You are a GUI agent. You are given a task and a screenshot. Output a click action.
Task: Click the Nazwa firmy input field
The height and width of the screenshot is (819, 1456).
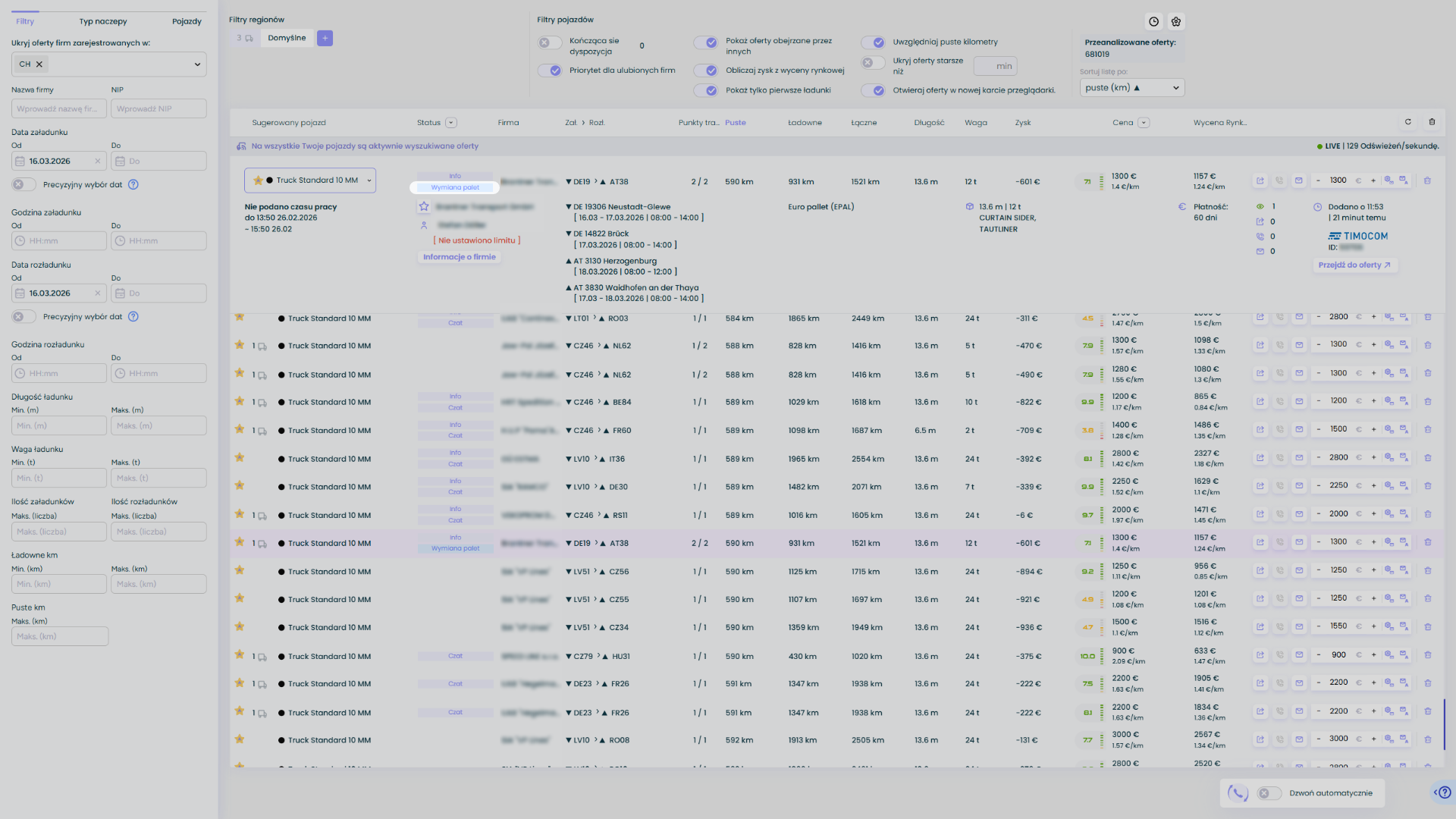click(x=58, y=109)
